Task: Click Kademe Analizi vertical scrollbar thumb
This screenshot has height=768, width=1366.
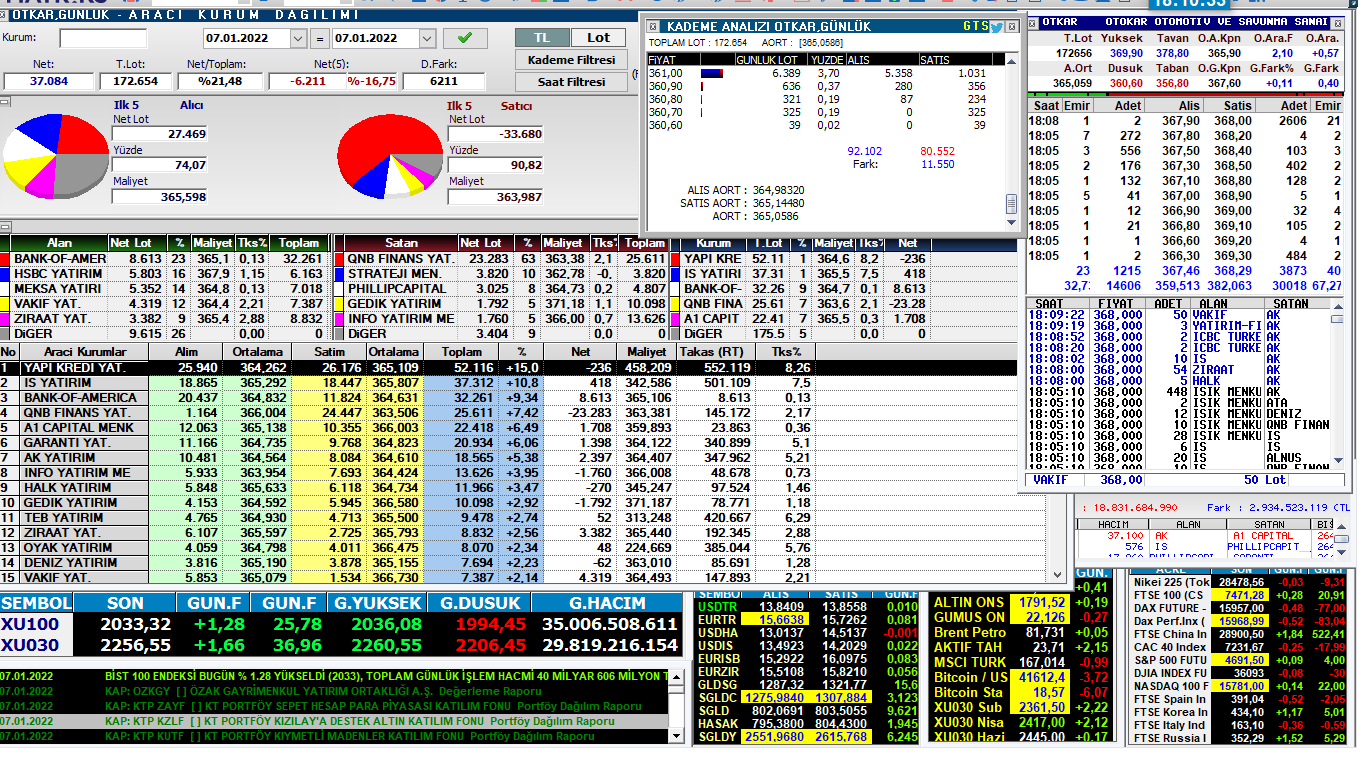Action: [x=1011, y=203]
